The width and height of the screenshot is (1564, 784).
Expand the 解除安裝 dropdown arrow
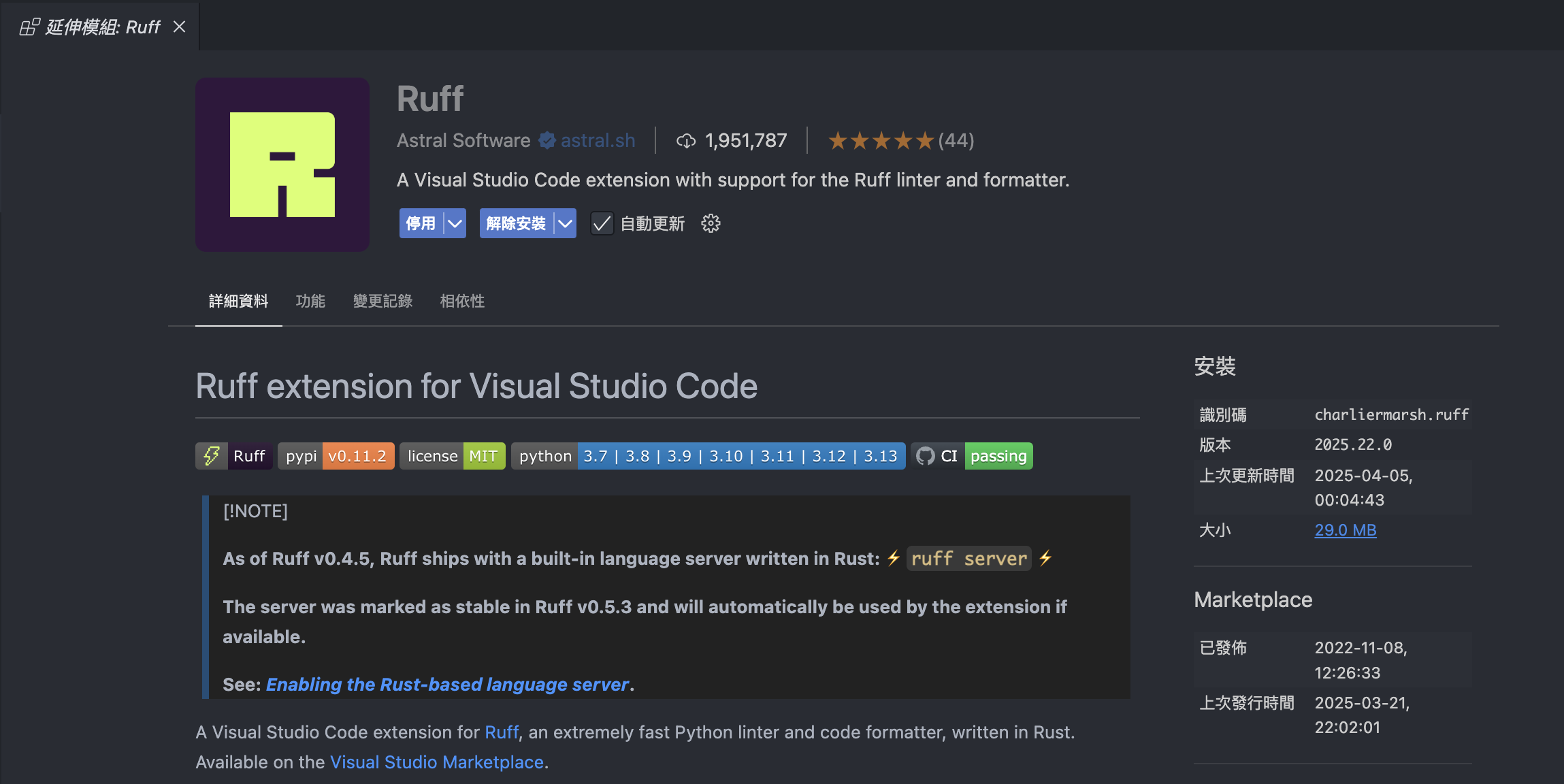(x=565, y=223)
